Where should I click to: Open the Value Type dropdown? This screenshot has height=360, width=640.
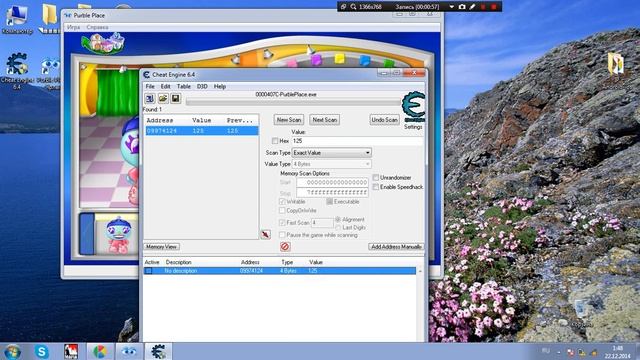[332, 164]
